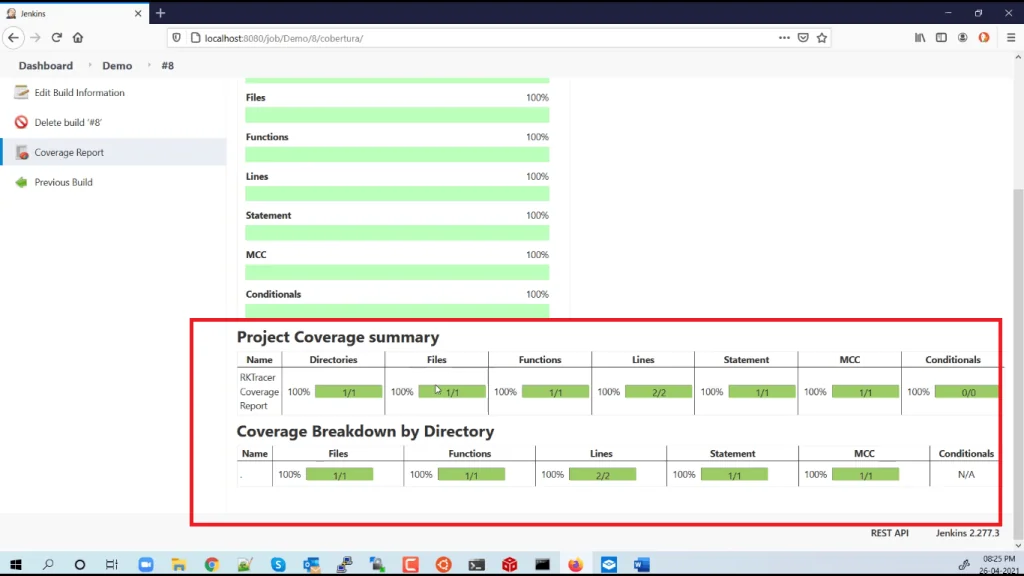
Task: Click the Edit Build Information icon
Action: pos(22,92)
